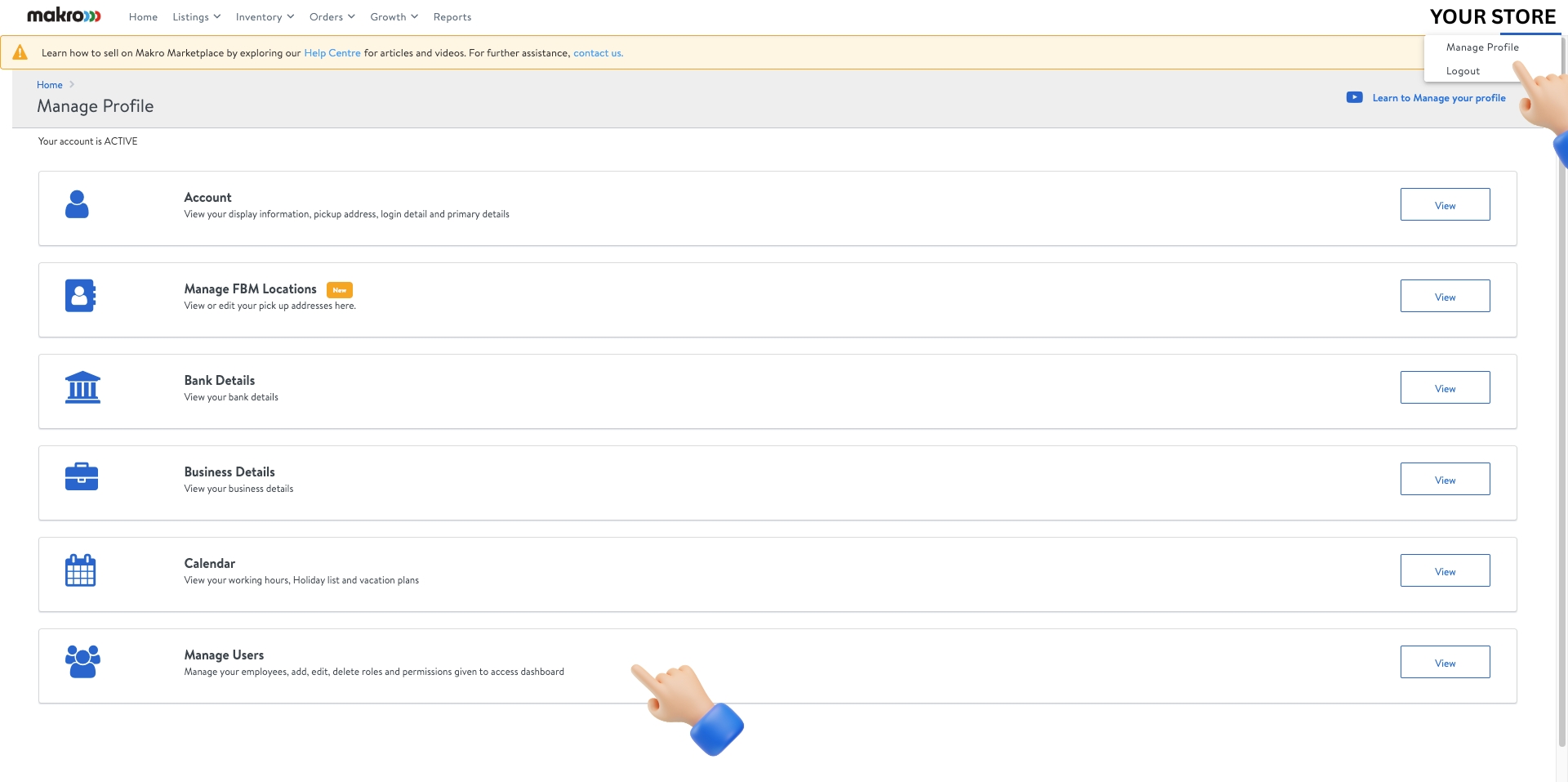
Task: Select the Account person icon
Action: click(77, 205)
